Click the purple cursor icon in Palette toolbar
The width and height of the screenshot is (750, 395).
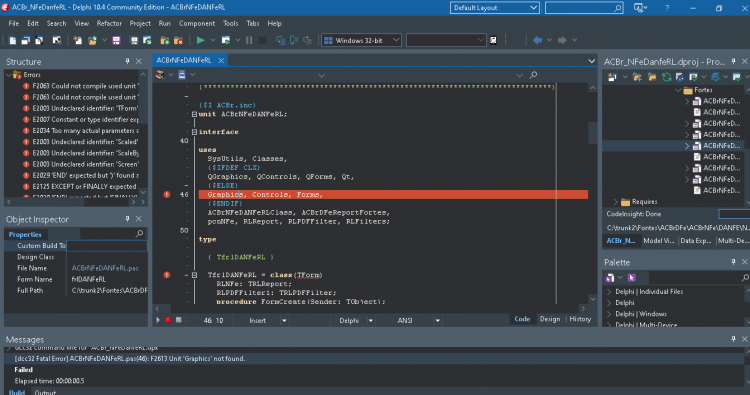[631, 278]
